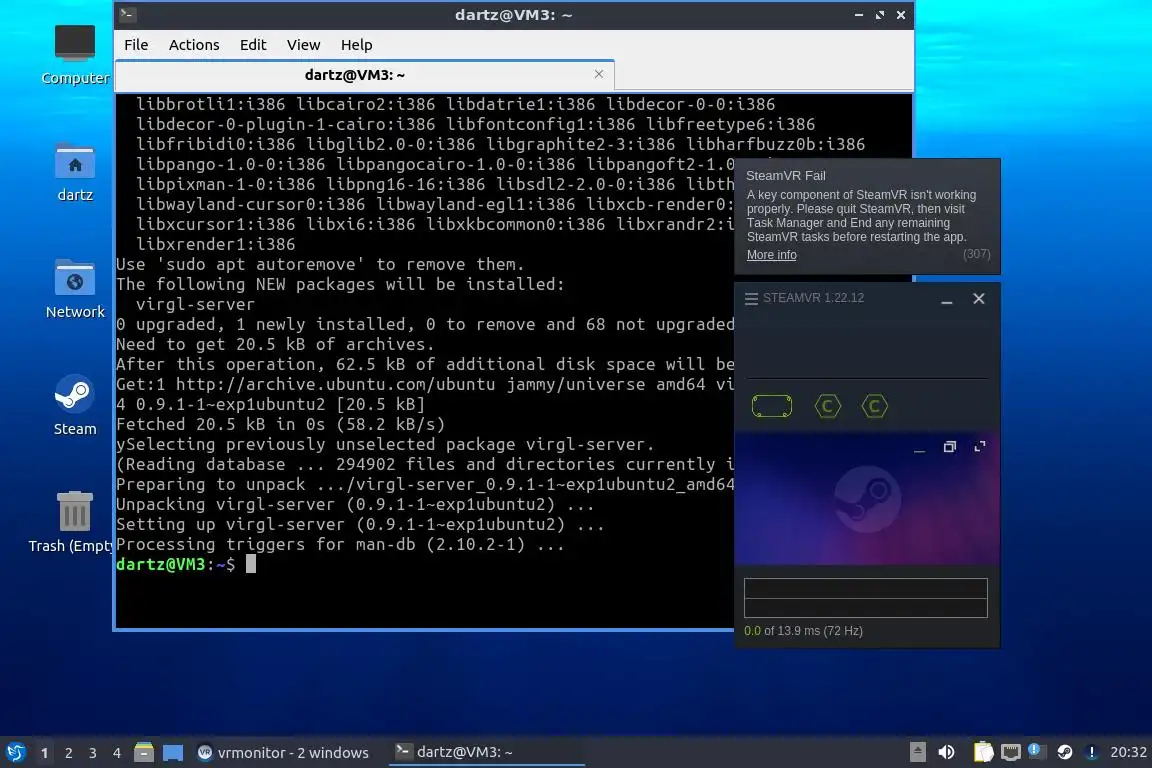Image resolution: width=1152 pixels, height=768 pixels.
Task: Open the Trash desktop icon
Action: [72, 522]
